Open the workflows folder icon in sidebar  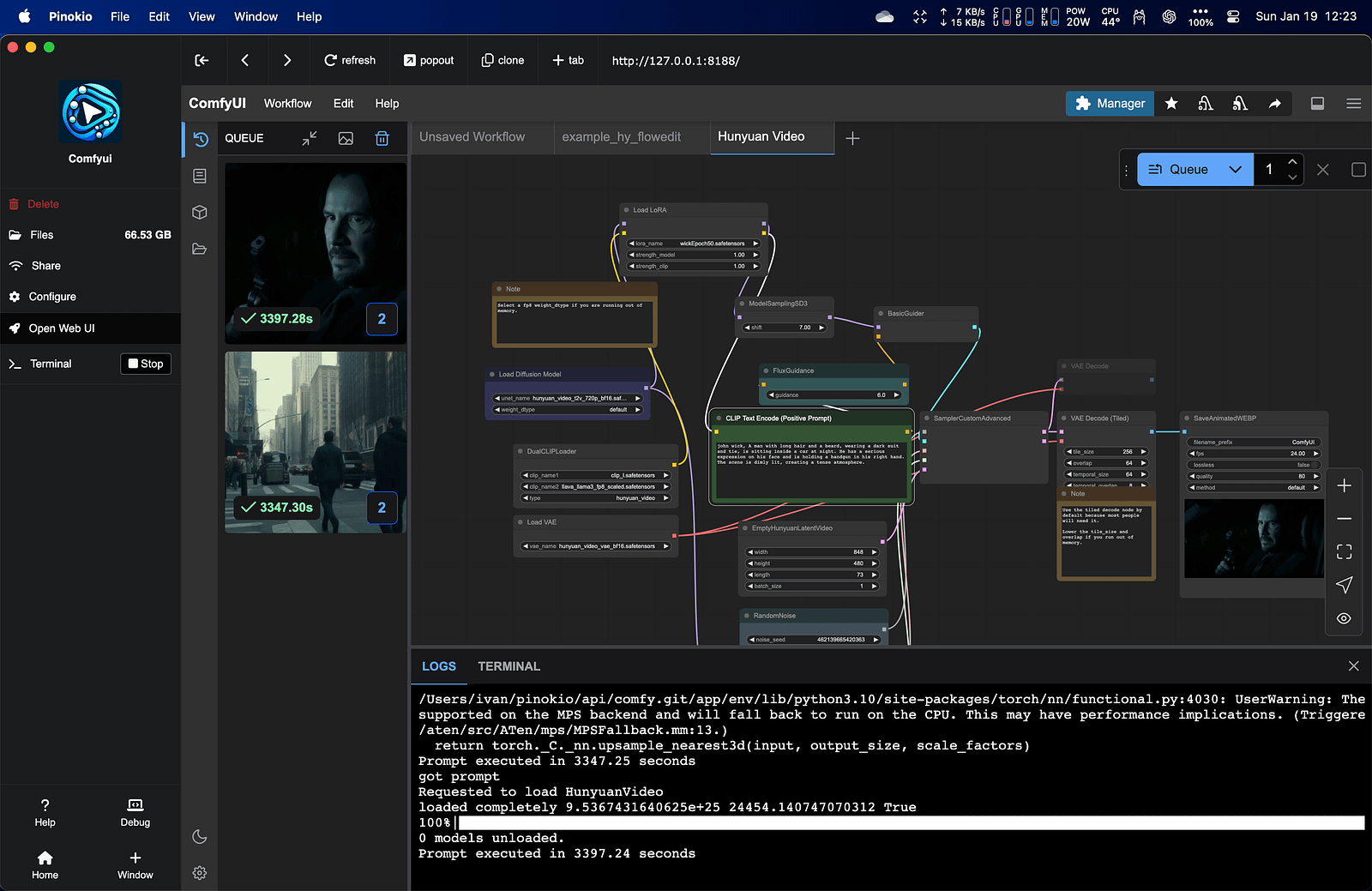tap(200, 249)
